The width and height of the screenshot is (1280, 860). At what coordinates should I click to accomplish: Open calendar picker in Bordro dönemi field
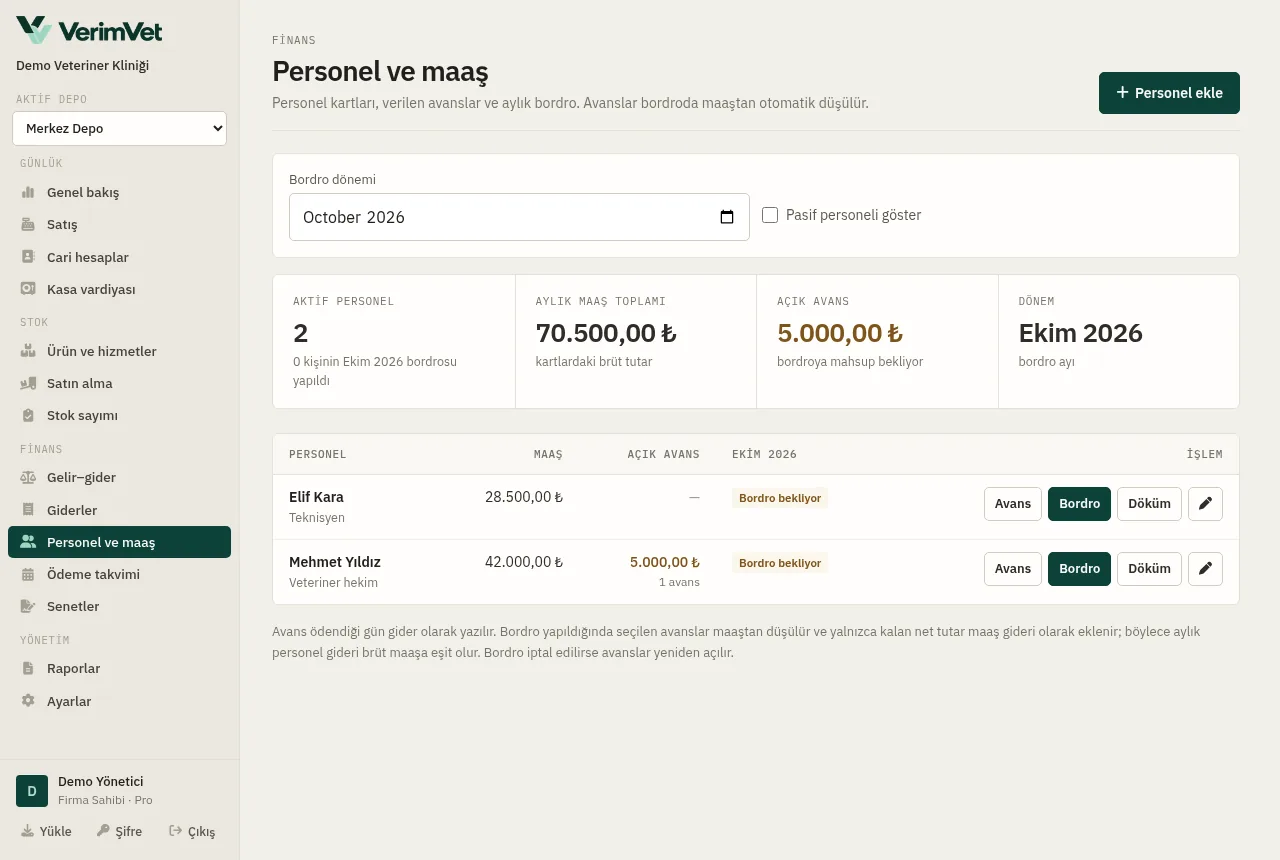[x=727, y=217]
